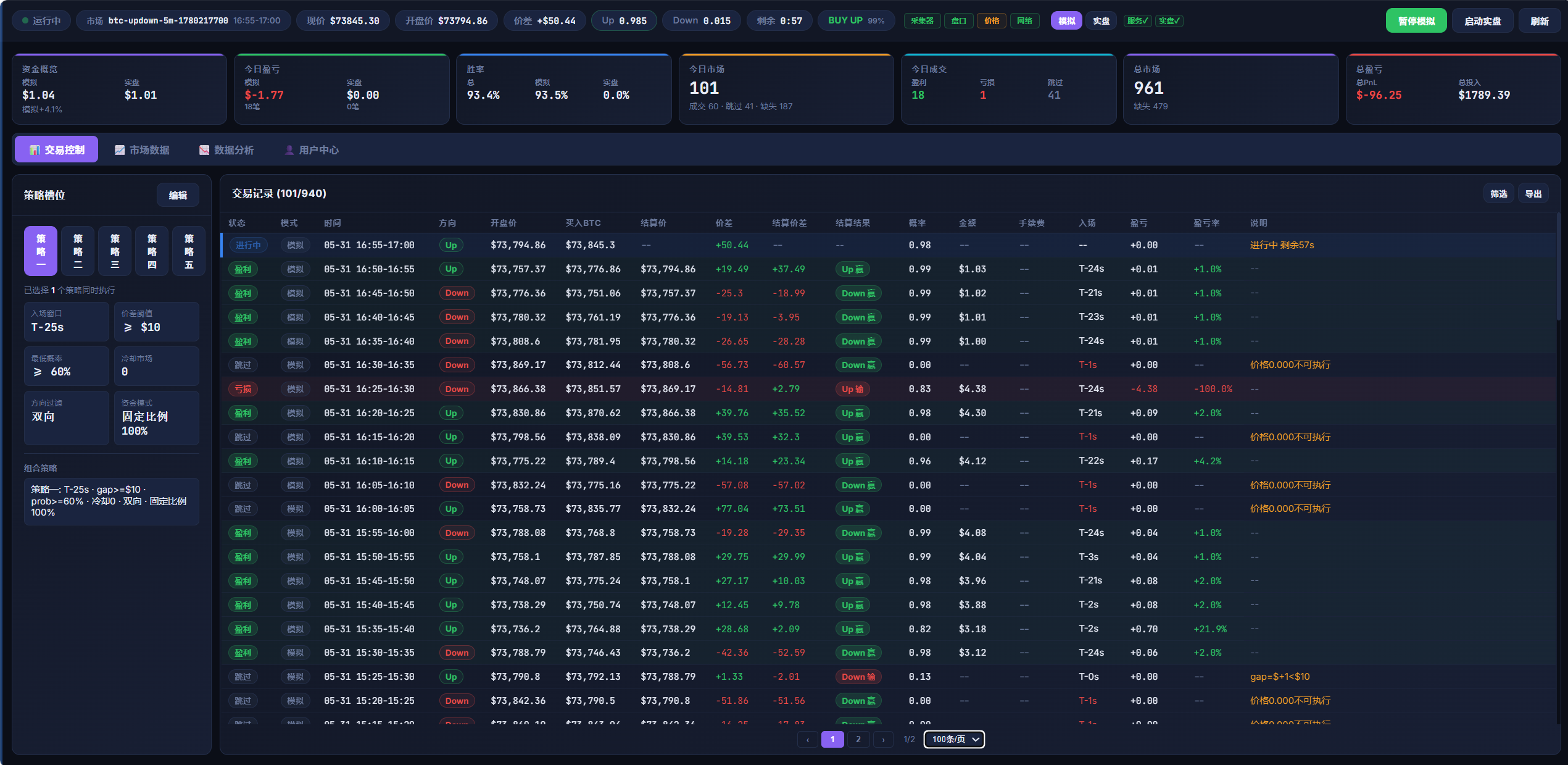Click the 最低概率 ≥ 60% setting
This screenshot has width=1568, height=765.
(67, 366)
